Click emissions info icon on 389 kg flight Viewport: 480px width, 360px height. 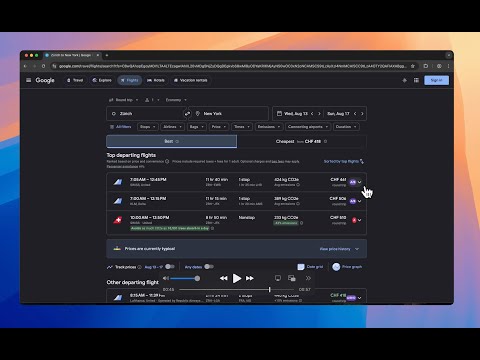coord(298,204)
